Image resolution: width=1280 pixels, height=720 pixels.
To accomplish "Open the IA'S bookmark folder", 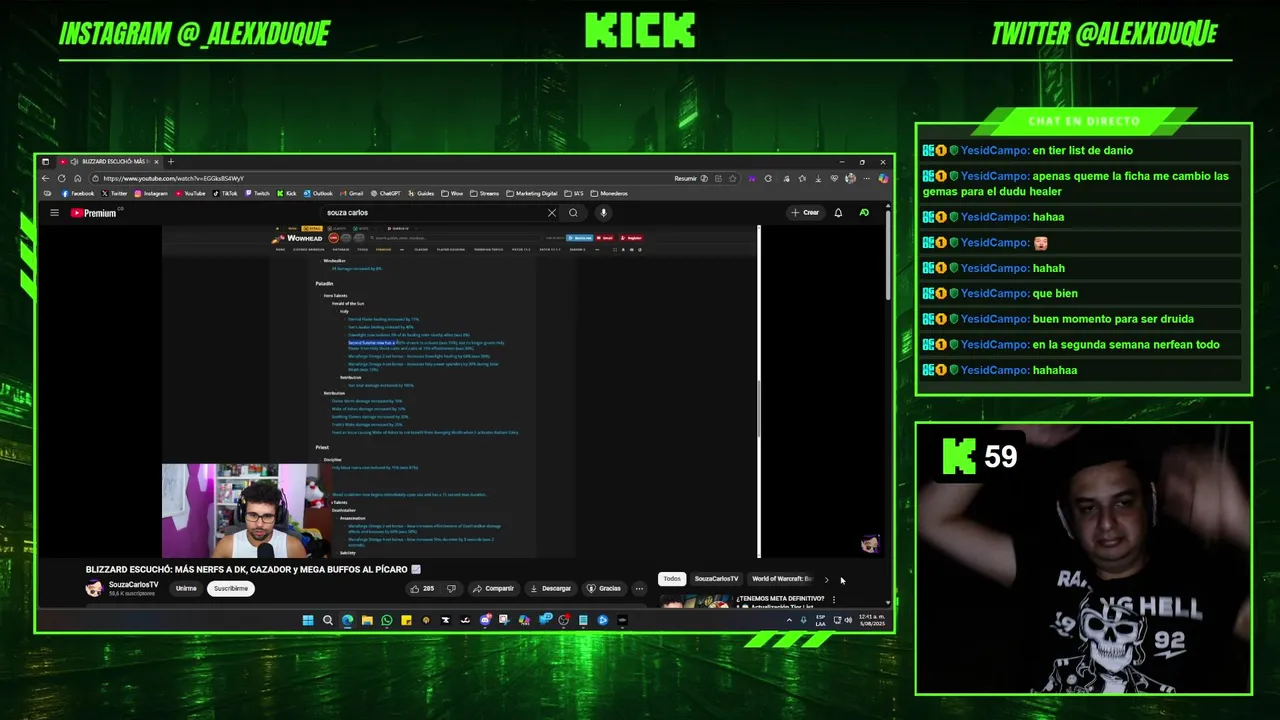I will (574, 193).
